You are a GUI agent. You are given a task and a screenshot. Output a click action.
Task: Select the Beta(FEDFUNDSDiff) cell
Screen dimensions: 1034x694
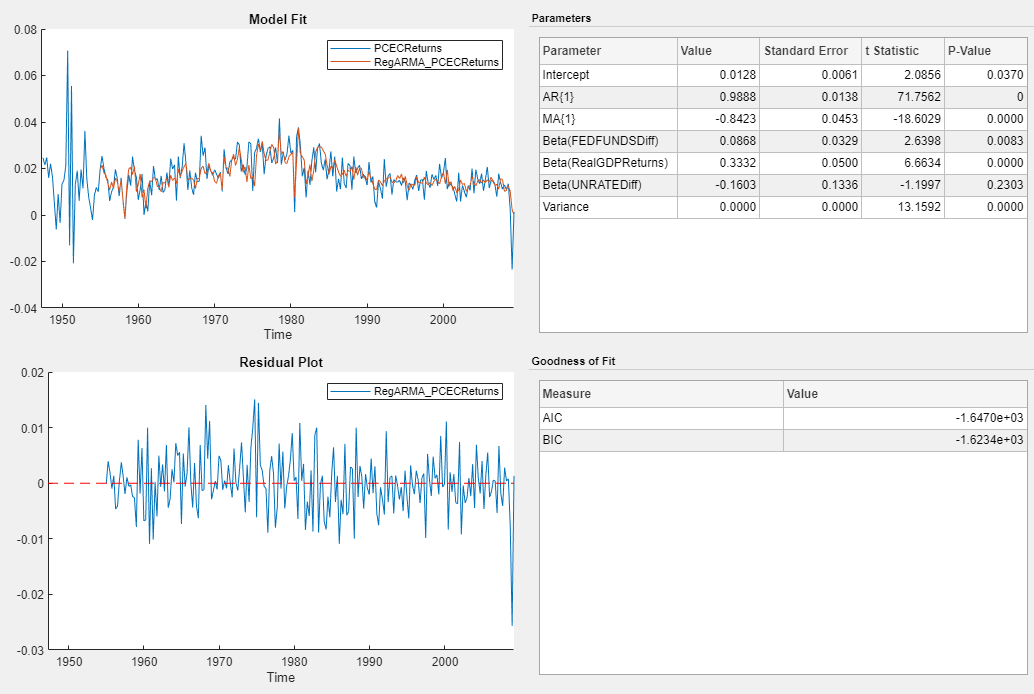[608, 141]
